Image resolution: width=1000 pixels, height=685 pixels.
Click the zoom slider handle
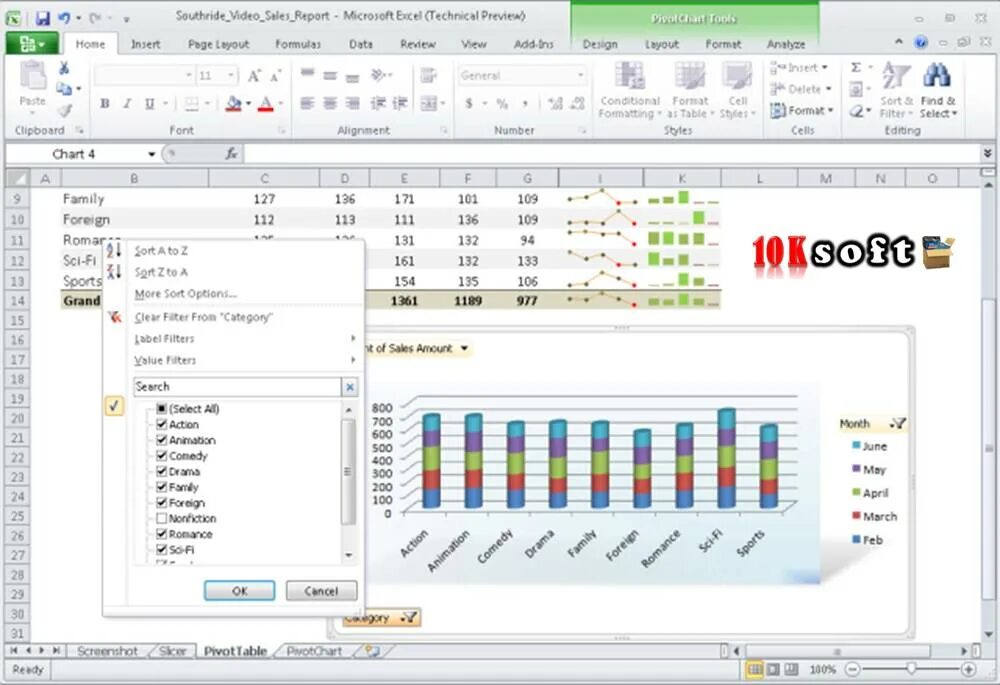pos(911,668)
